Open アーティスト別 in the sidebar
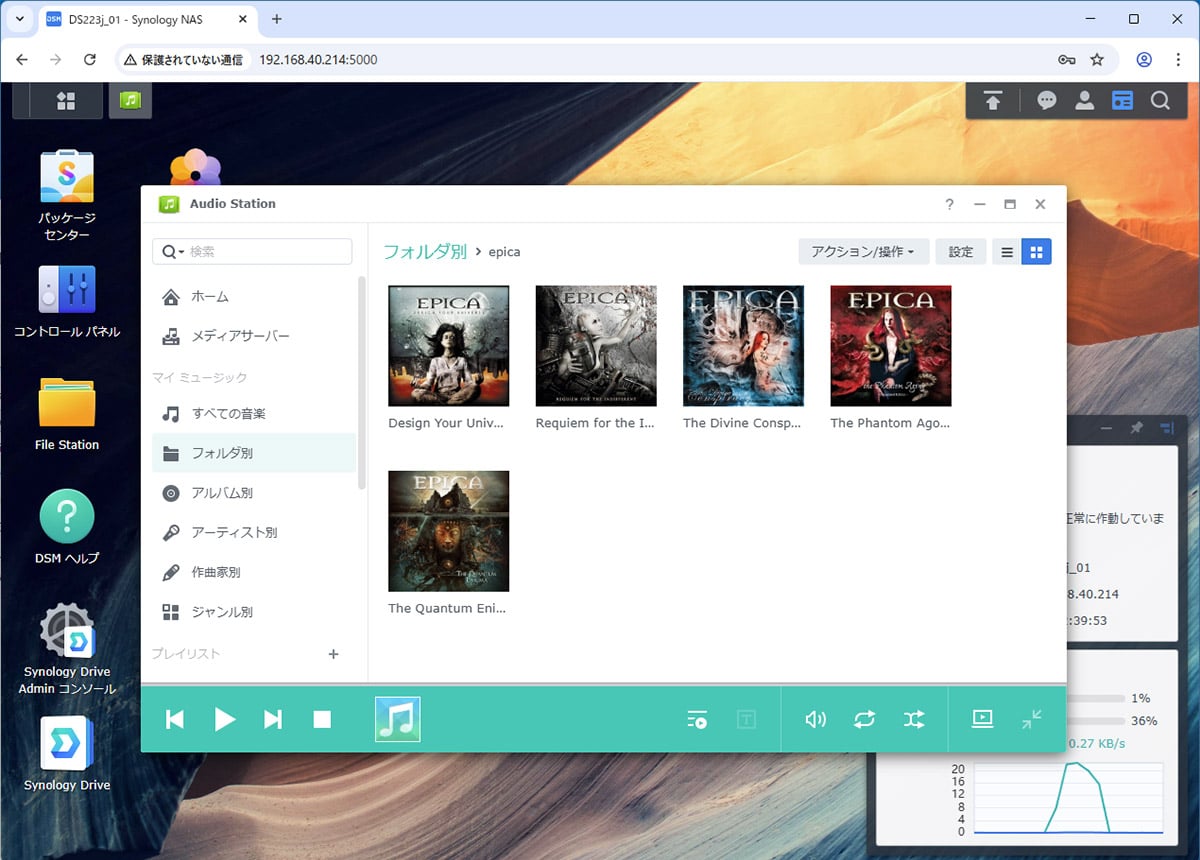This screenshot has height=860, width=1200. 234,533
